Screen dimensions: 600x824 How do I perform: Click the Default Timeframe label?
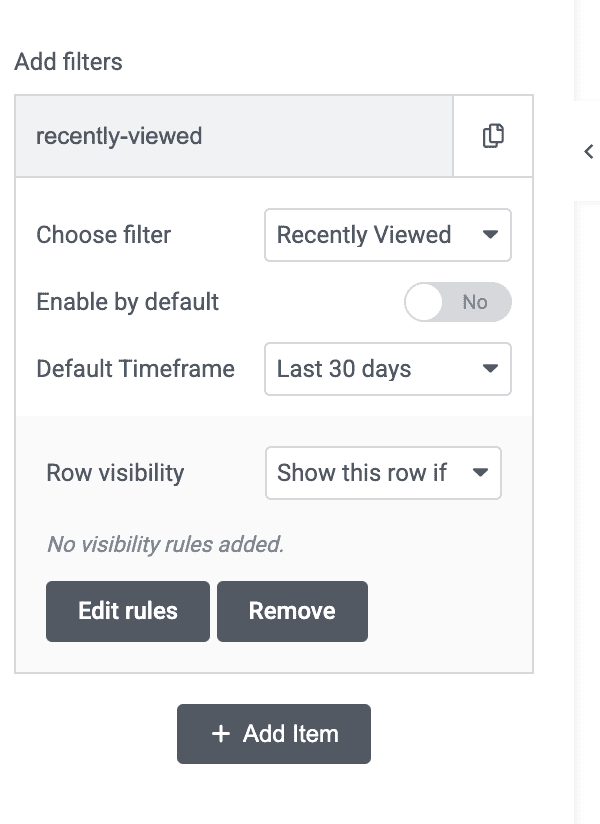point(135,369)
